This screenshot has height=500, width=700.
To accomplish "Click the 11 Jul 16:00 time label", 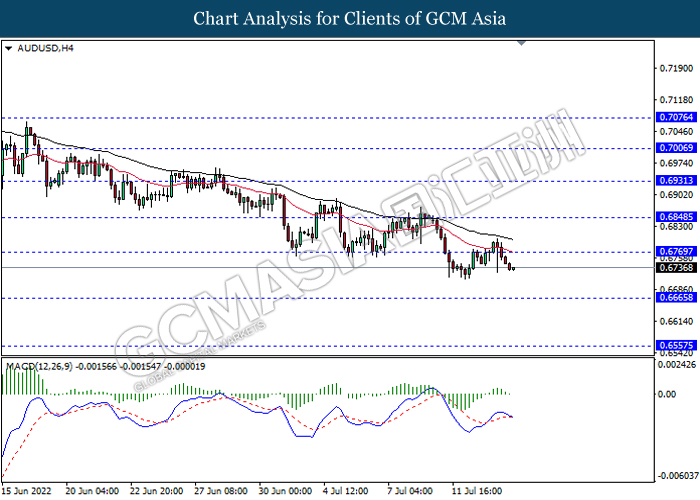I will point(477,491).
